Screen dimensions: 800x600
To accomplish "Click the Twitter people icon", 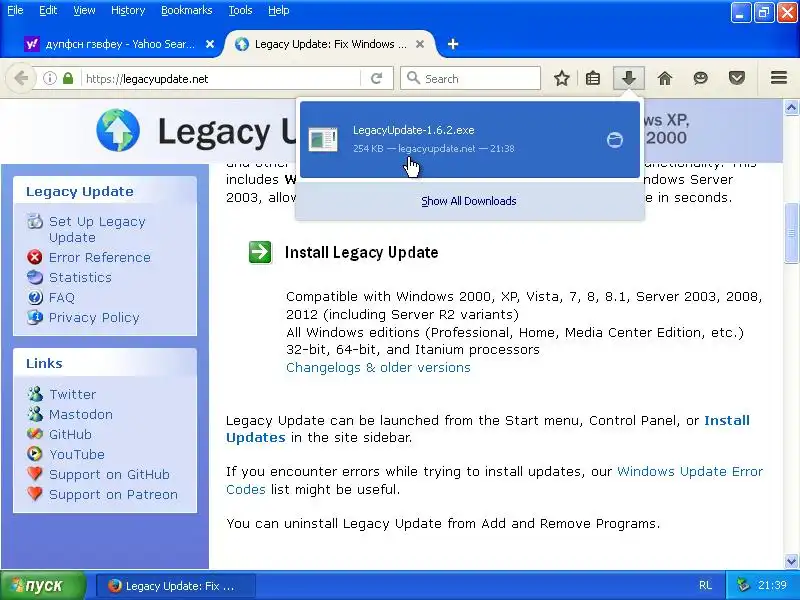I will click(35, 394).
